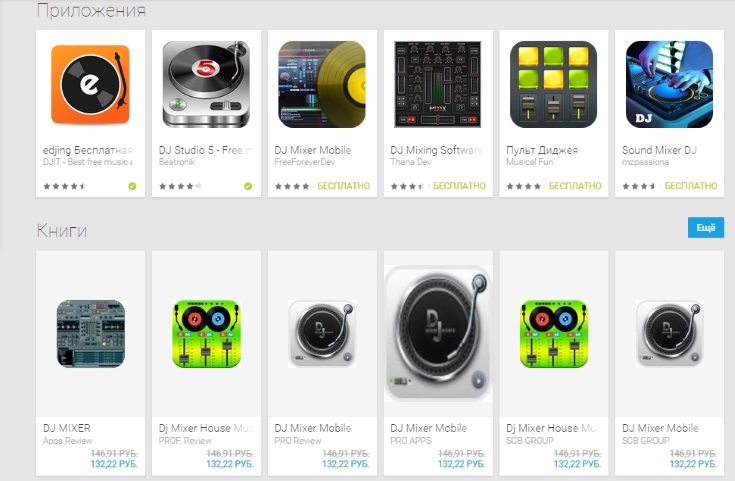The width and height of the screenshot is (735, 481).
Task: Select the Пульт Диджея pad grid icon
Action: click(554, 84)
